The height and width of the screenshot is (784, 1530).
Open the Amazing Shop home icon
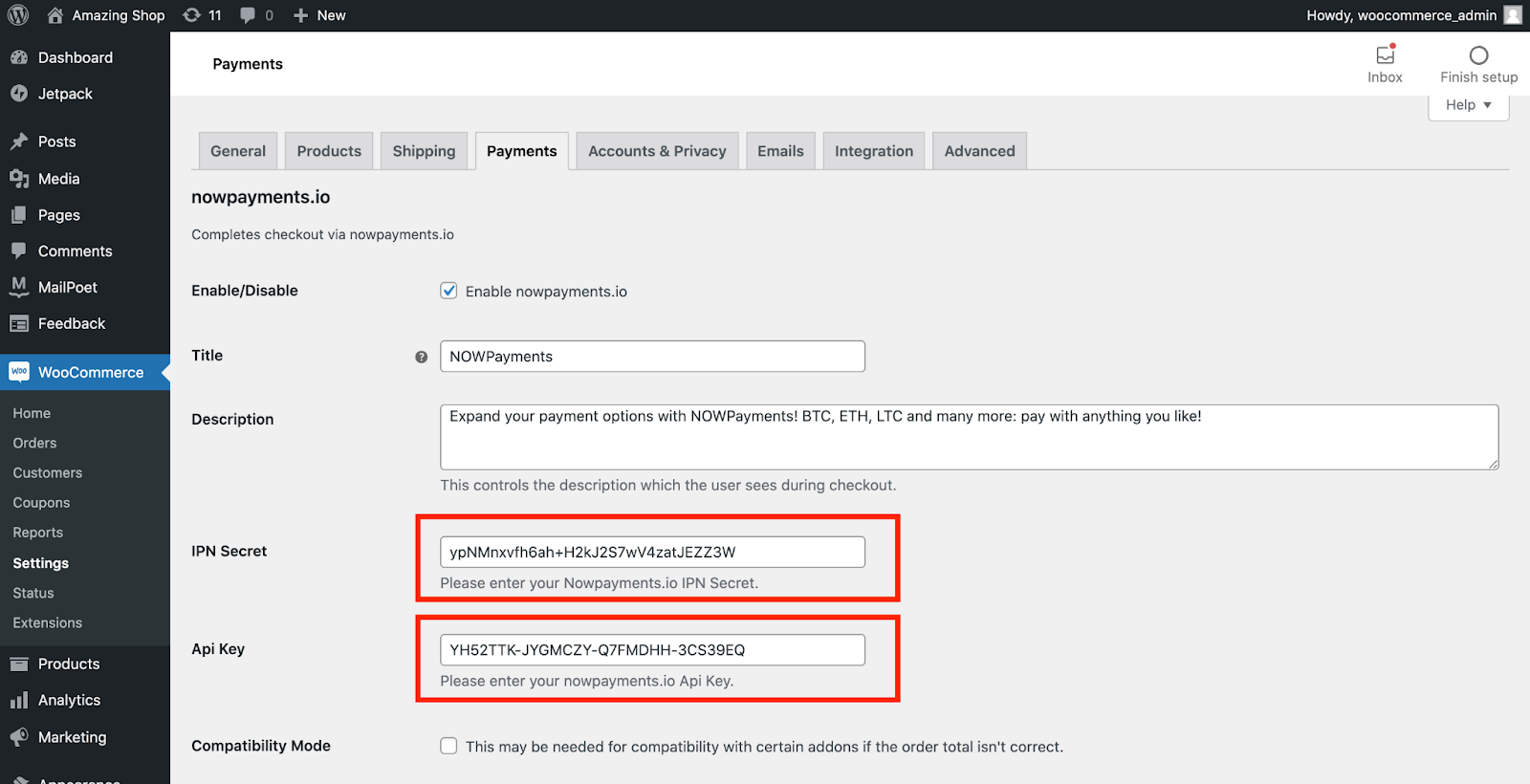tap(55, 15)
